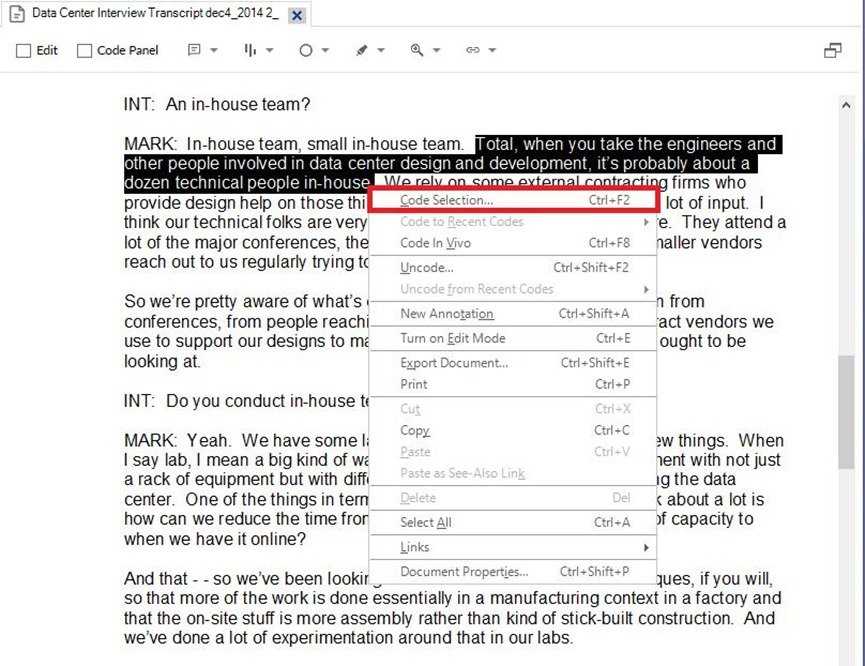Open the annotations dropdown arrow
865x666 pixels.
pyautogui.click(x=214, y=50)
